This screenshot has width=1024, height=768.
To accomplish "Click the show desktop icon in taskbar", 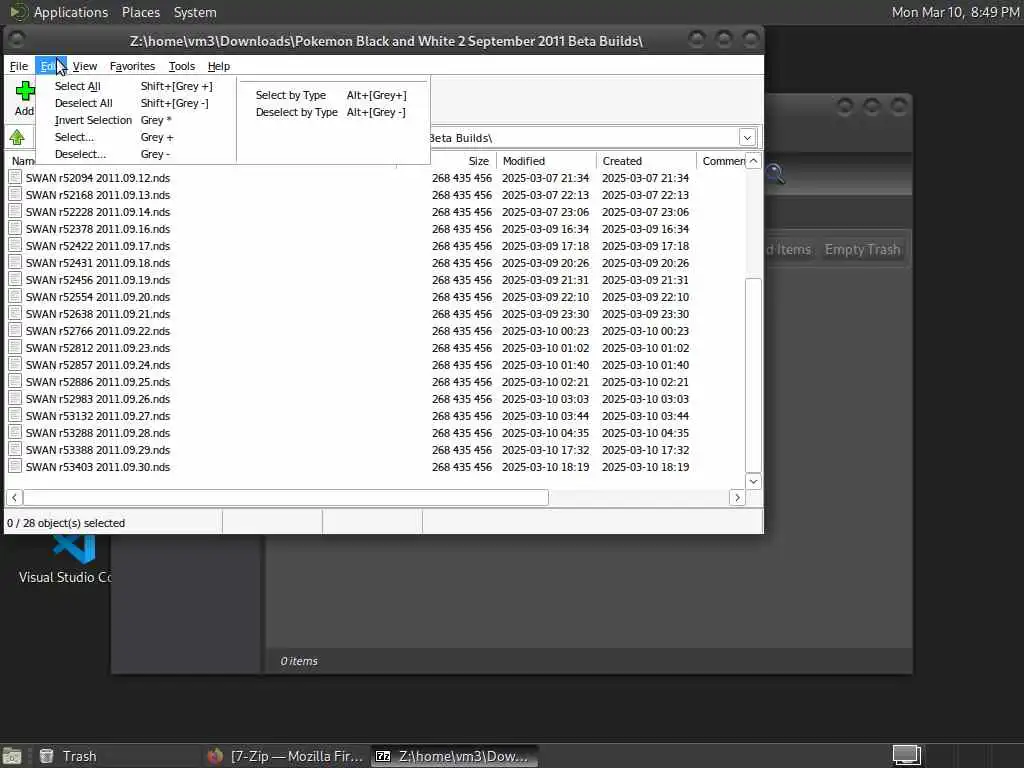I will coord(12,756).
